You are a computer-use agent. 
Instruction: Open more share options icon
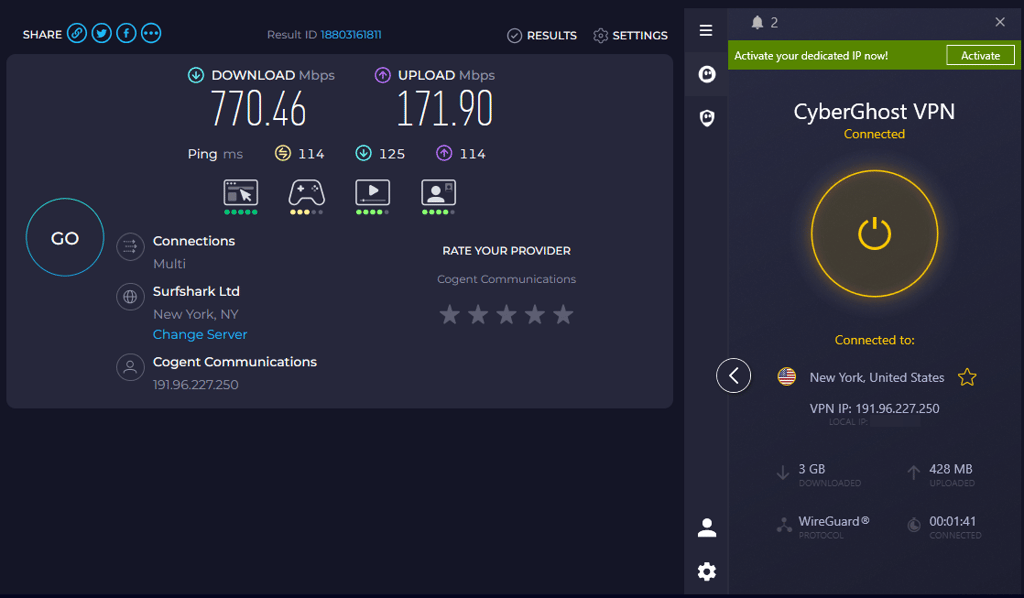151,33
